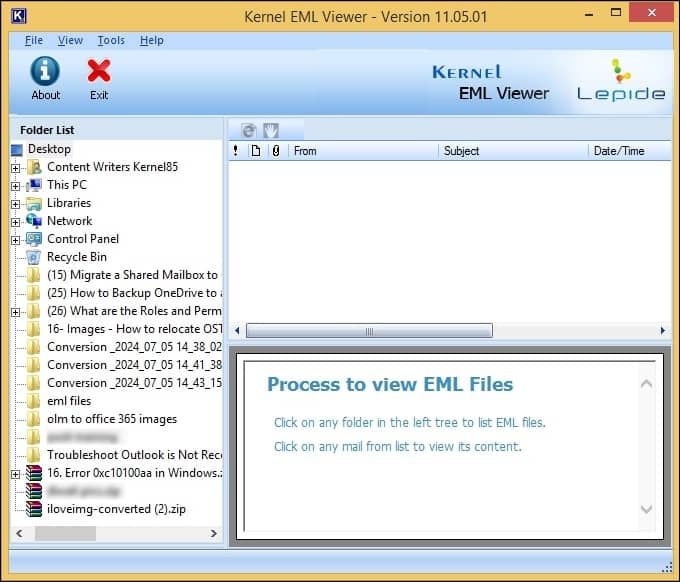Click 'Process to view EML Files' heading
Viewport: 680px width, 582px height.
(x=390, y=384)
